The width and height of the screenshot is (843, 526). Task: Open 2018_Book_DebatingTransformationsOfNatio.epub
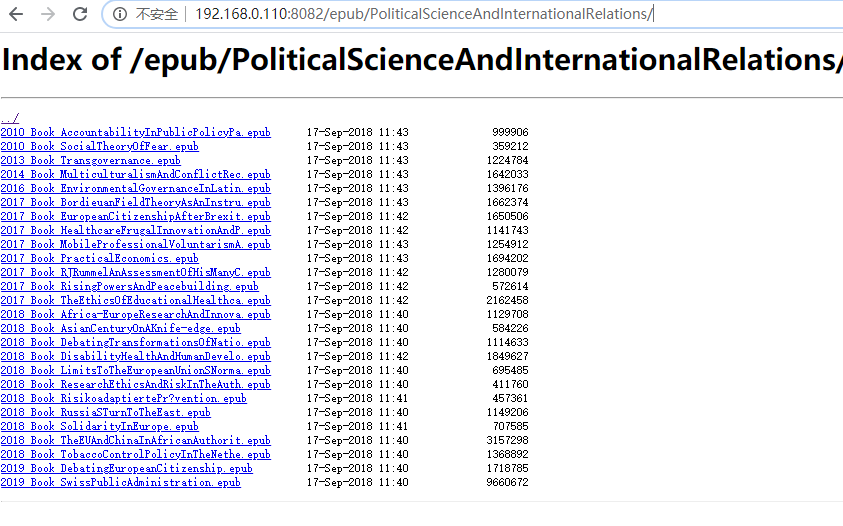135,342
